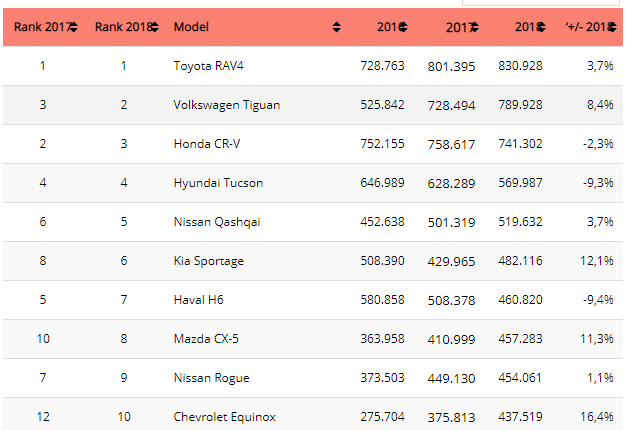Click the Model column header label
This screenshot has height=430, width=626.
click(191, 27)
